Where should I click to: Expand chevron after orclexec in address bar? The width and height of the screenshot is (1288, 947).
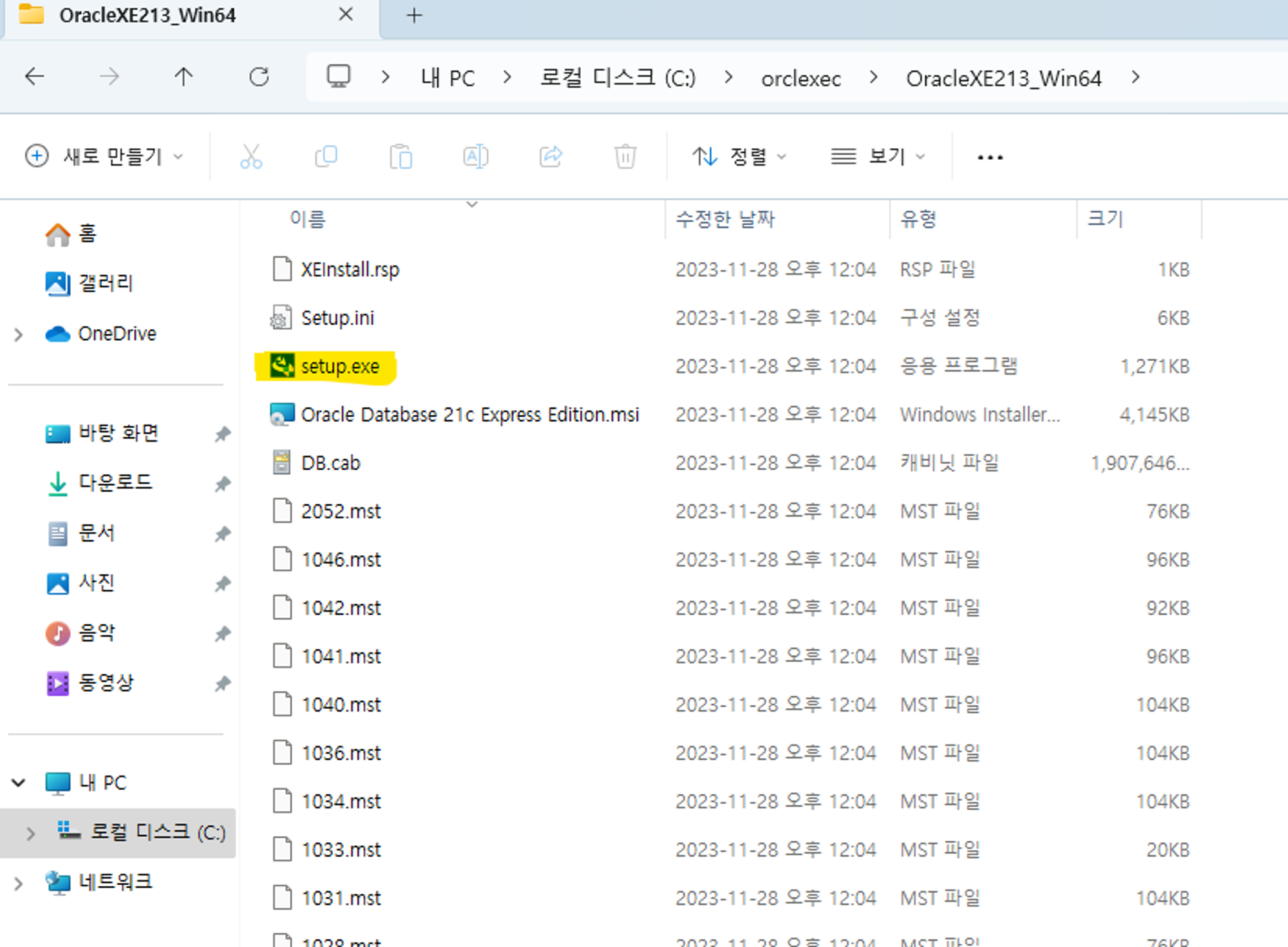(x=873, y=77)
